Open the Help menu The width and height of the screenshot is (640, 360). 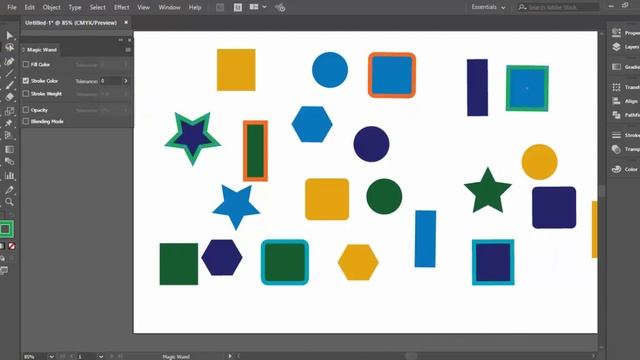[x=195, y=7]
